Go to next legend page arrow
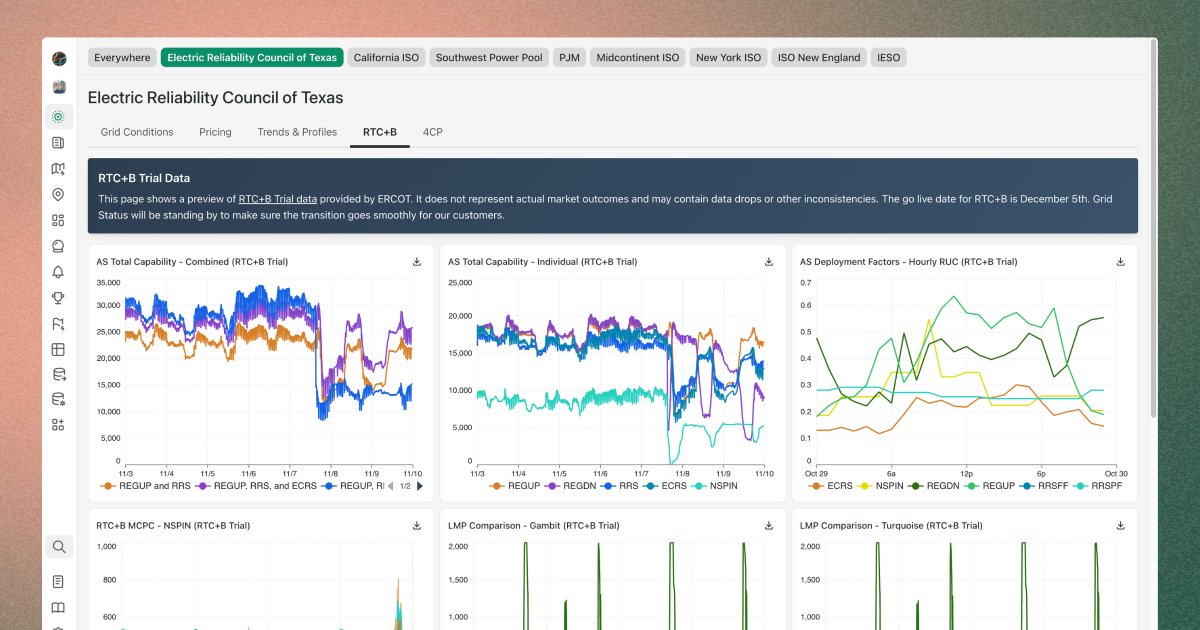Image resolution: width=1200 pixels, height=630 pixels. pos(419,486)
